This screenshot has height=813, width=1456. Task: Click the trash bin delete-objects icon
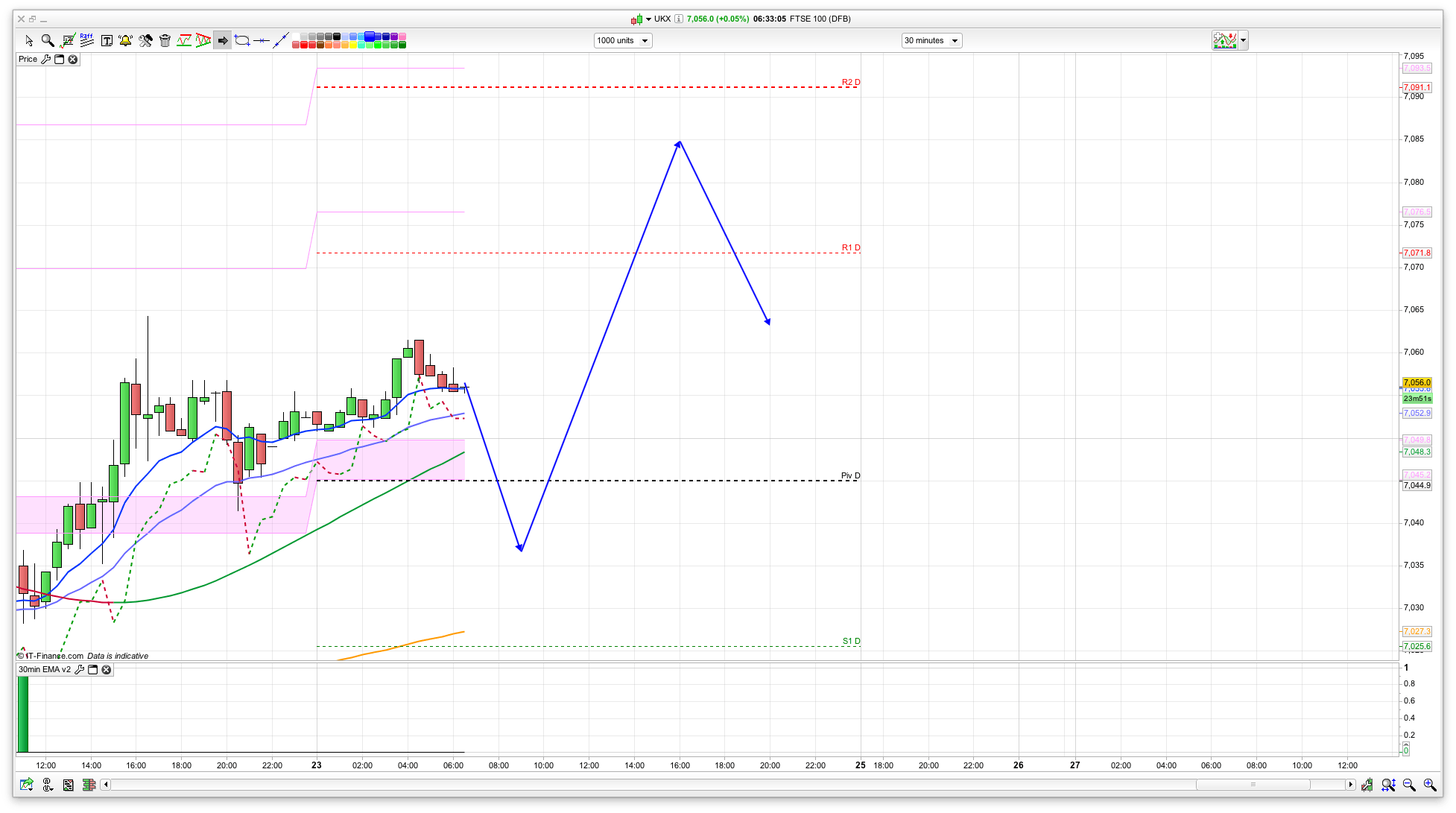tap(165, 40)
